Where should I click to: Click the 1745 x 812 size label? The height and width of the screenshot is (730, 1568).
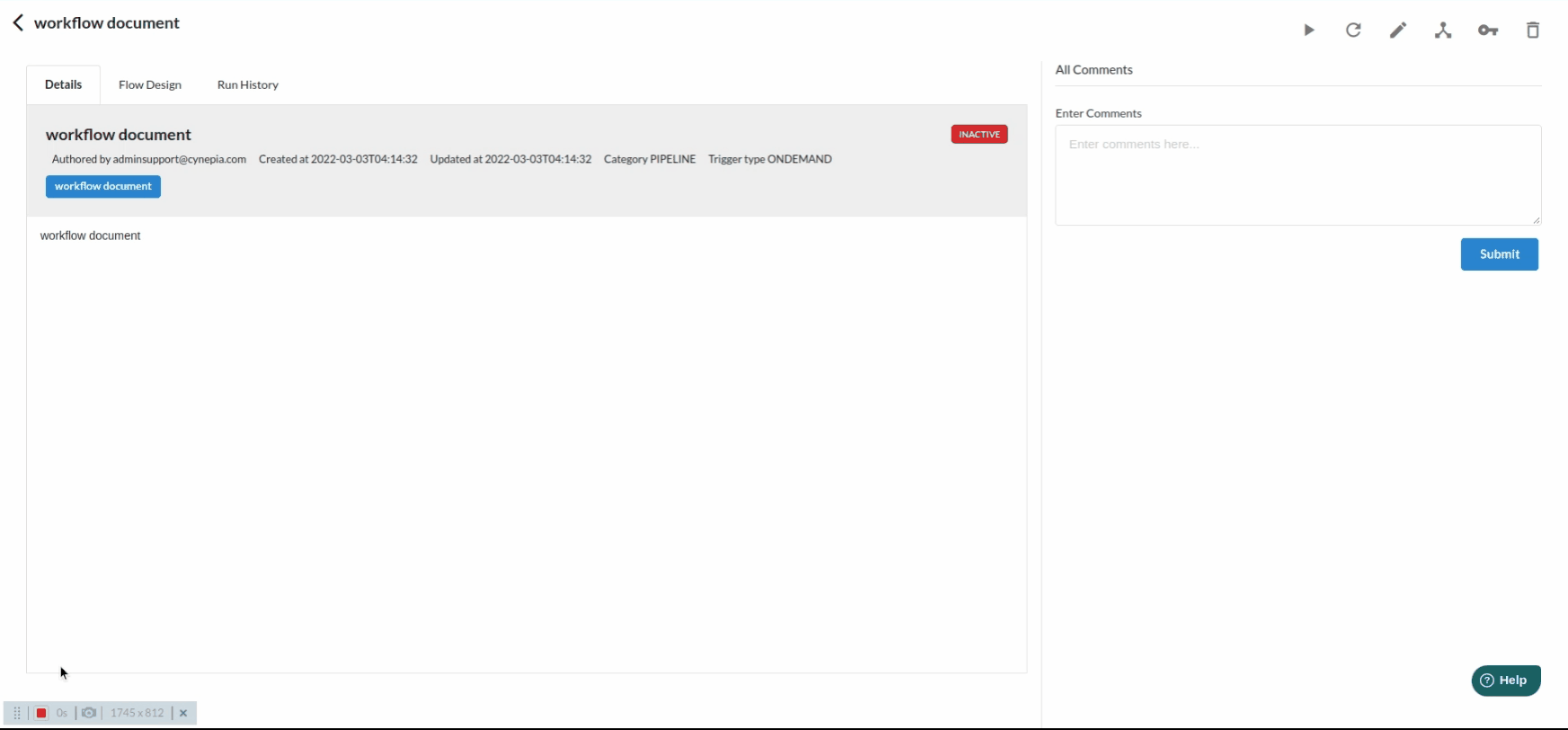tap(137, 713)
